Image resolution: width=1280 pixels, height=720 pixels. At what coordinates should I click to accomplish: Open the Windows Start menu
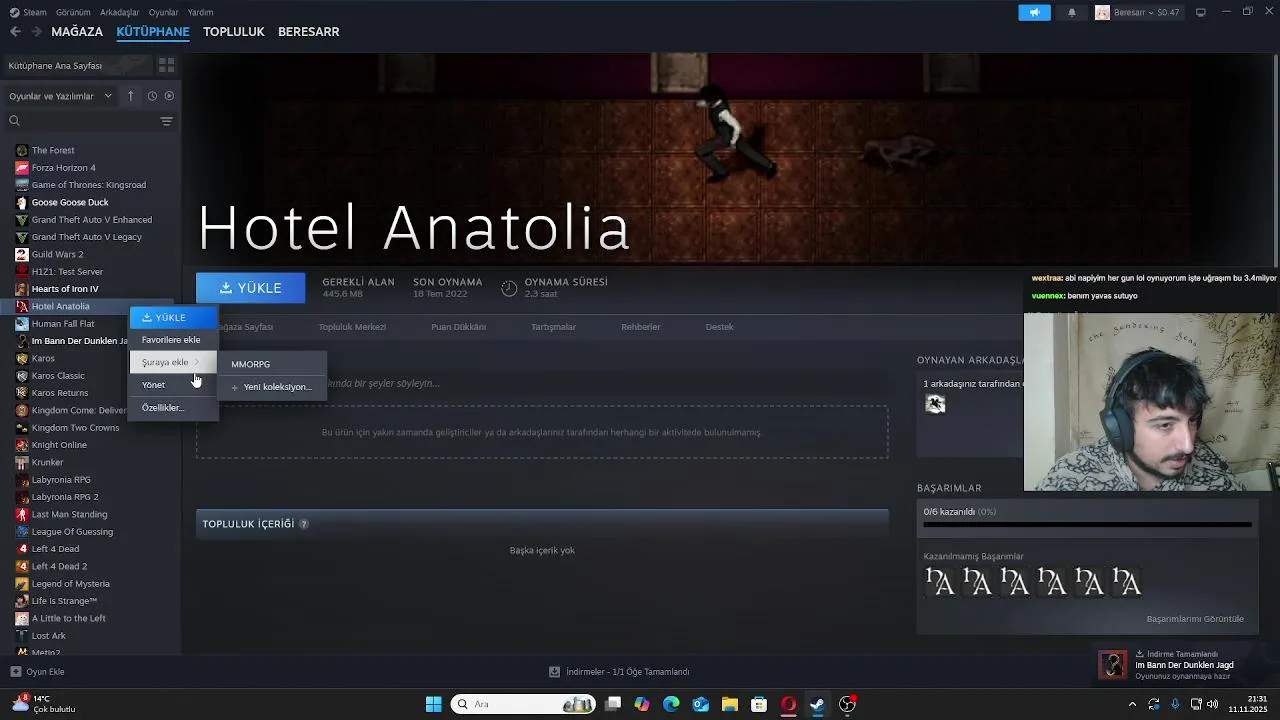433,704
